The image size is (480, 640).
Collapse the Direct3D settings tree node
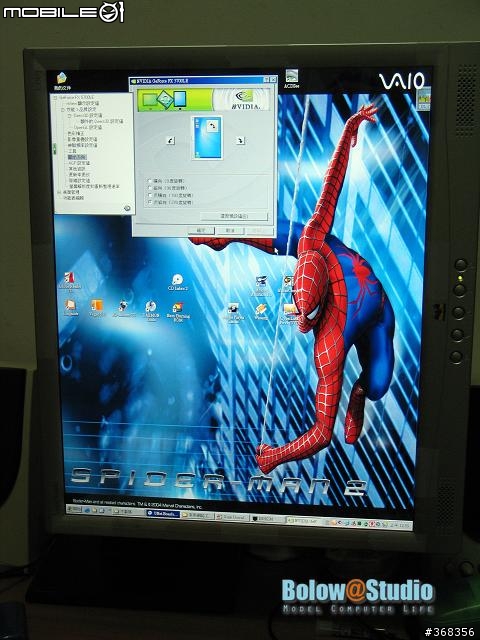[70, 116]
